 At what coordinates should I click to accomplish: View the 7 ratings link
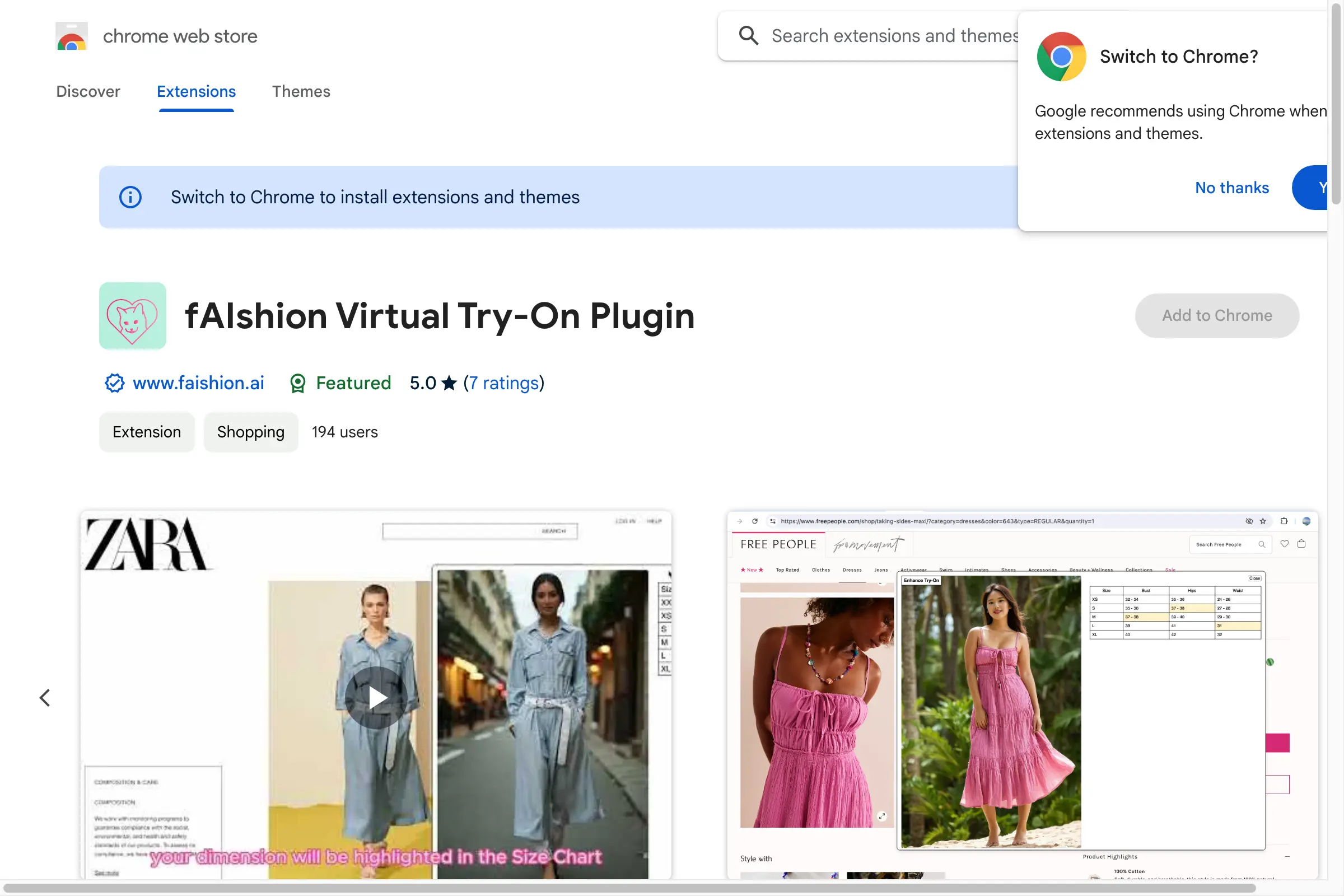(x=503, y=383)
